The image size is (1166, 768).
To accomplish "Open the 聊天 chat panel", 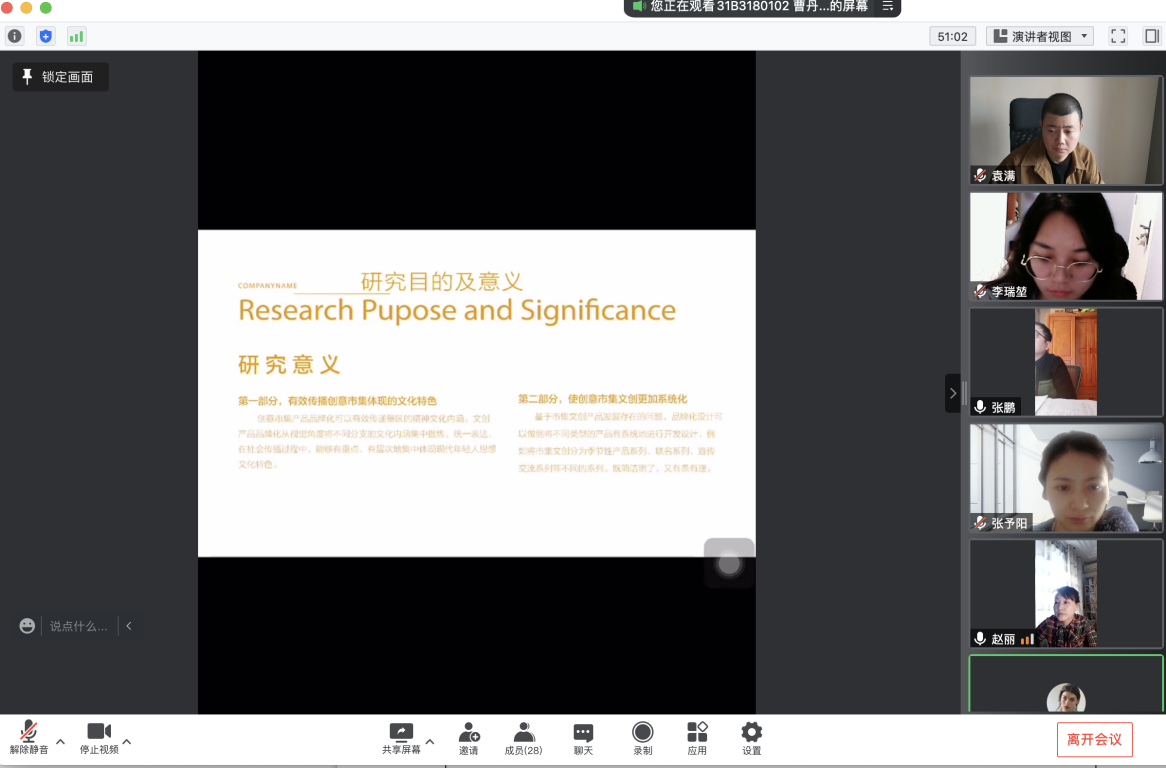I will (x=583, y=738).
